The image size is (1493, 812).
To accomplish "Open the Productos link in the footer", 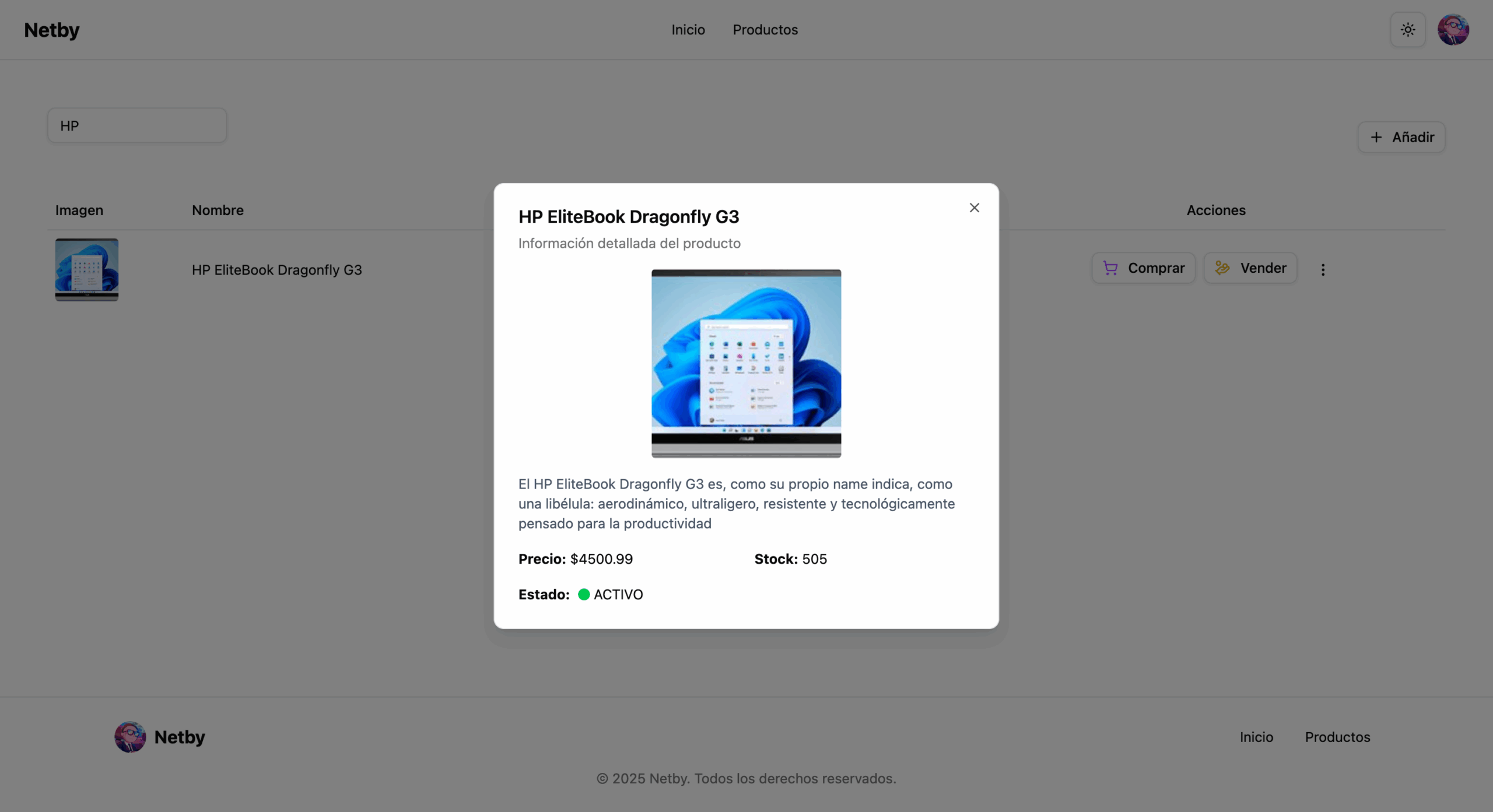I will pos(1337,737).
